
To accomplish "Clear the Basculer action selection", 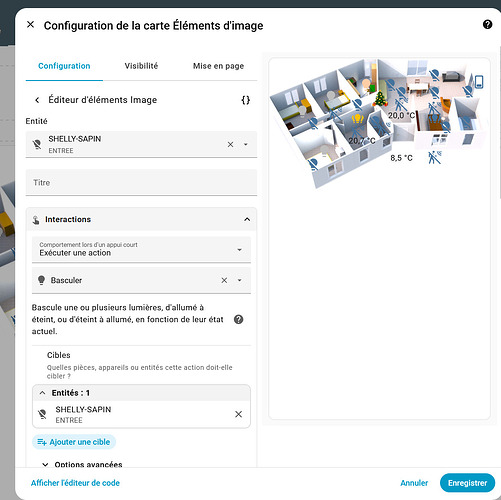I will tap(224, 280).
